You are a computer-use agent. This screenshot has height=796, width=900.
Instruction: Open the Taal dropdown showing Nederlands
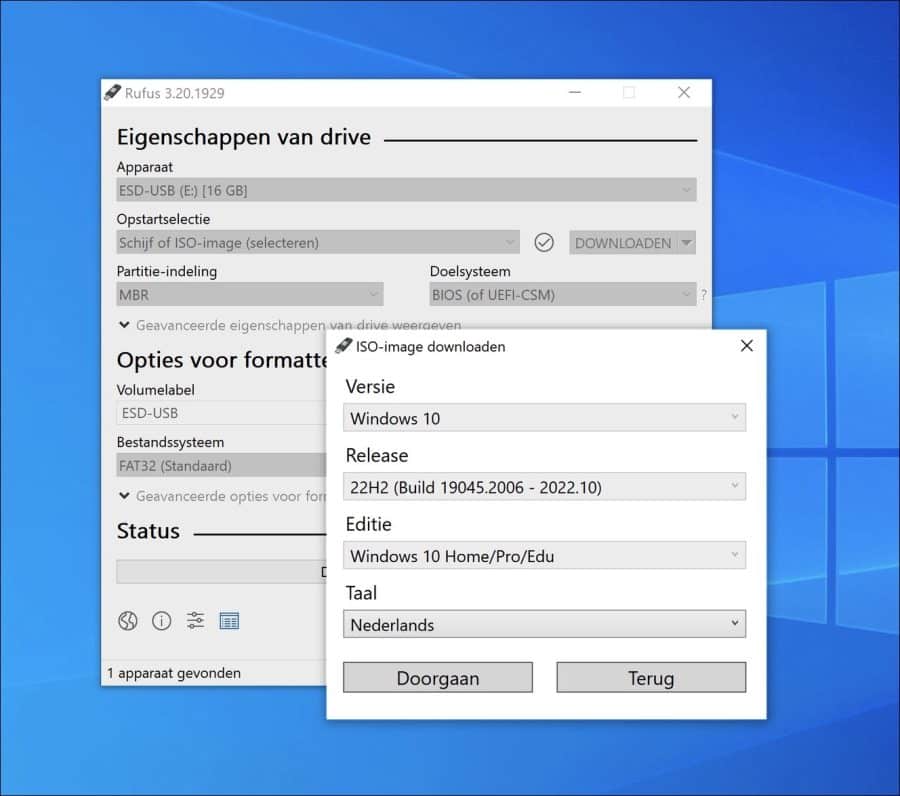[x=544, y=624]
